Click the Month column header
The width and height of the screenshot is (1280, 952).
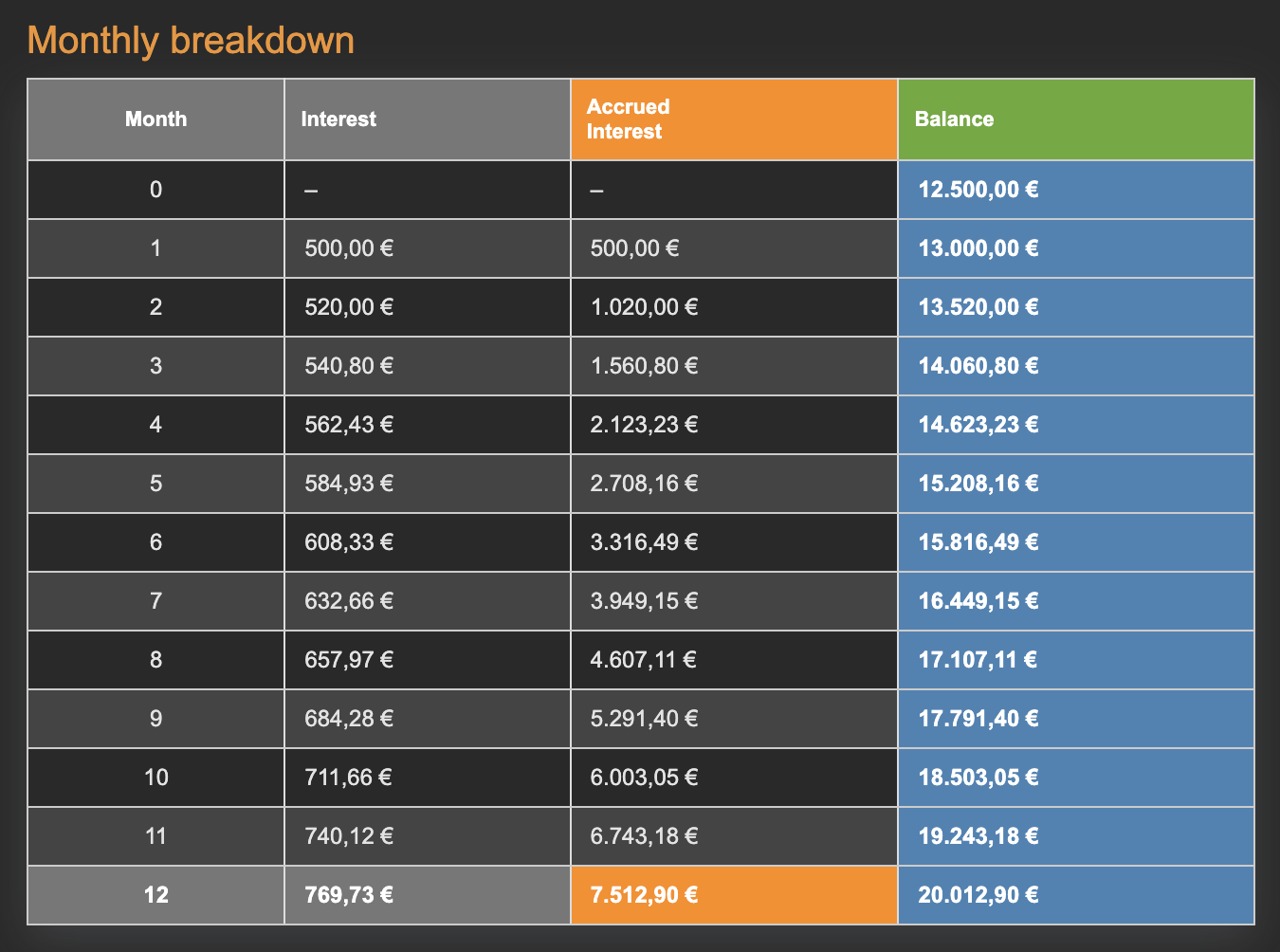coord(155,119)
